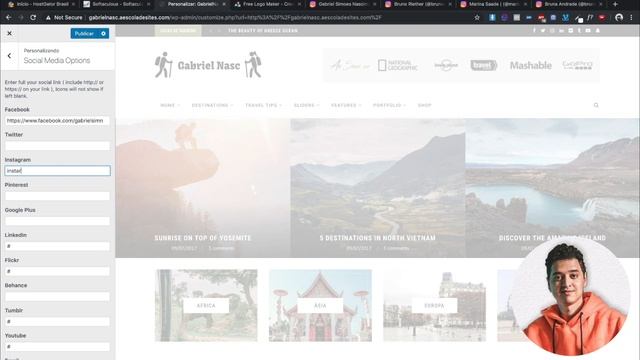Expand DESTINATIONS menu dropdown
Image resolution: width=640 pixels, height=360 pixels.
tap(212, 105)
